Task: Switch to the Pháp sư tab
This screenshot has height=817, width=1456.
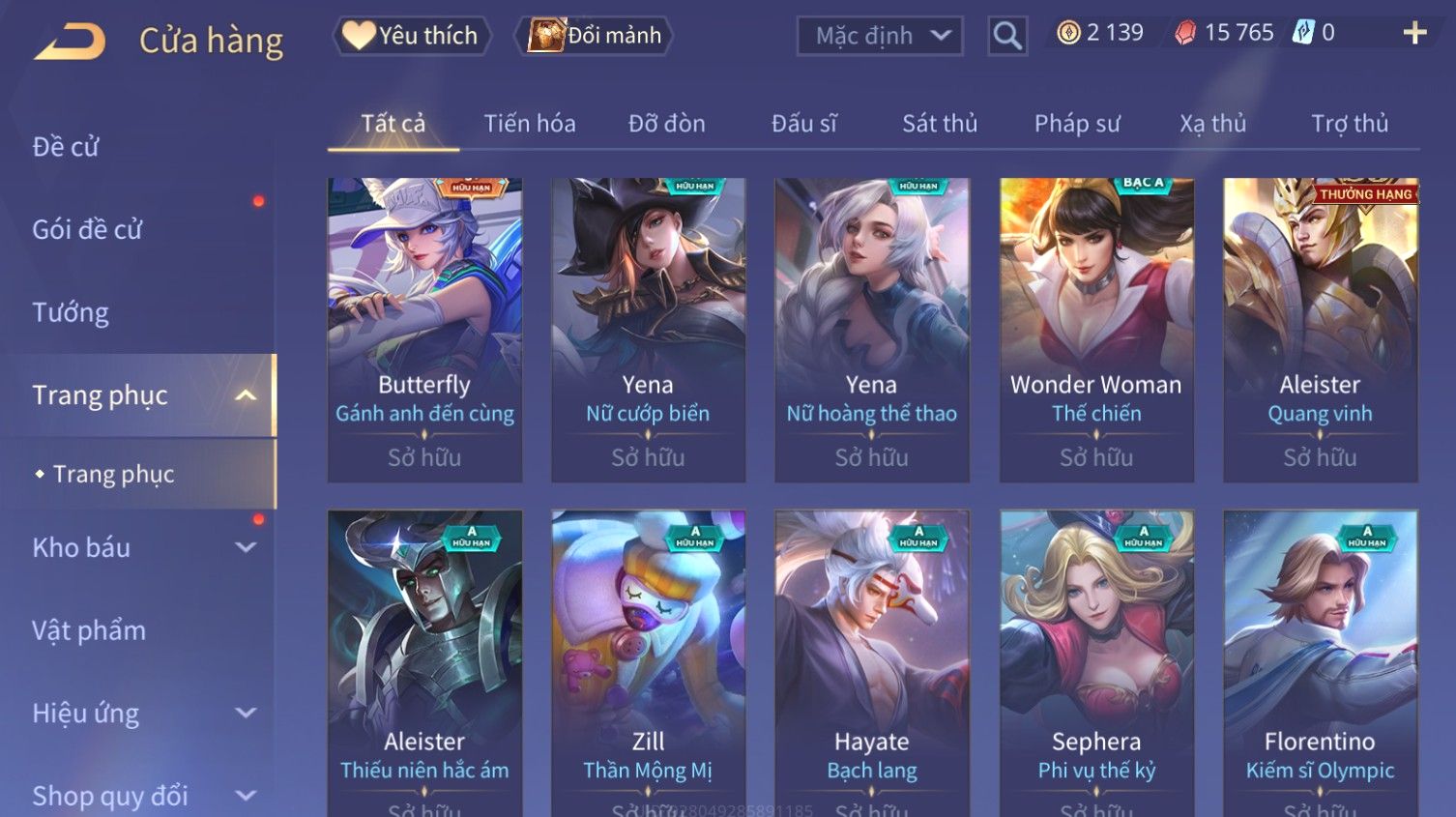Action: (x=1077, y=124)
